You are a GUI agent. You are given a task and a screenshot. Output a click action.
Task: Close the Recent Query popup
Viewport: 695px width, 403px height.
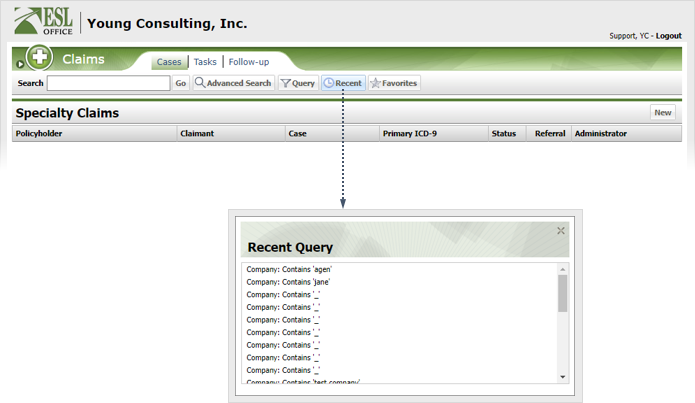(x=561, y=231)
